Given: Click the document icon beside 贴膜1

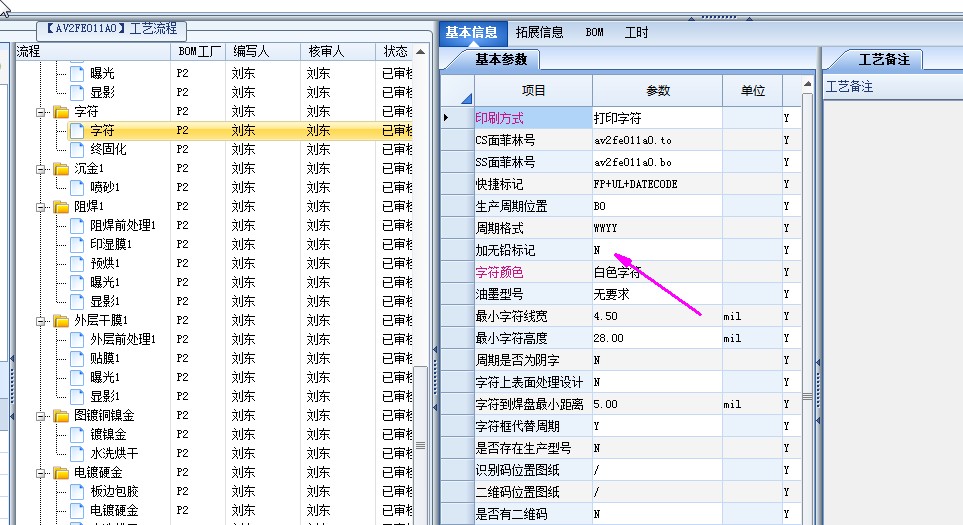Looking at the screenshot, I should click(x=77, y=359).
